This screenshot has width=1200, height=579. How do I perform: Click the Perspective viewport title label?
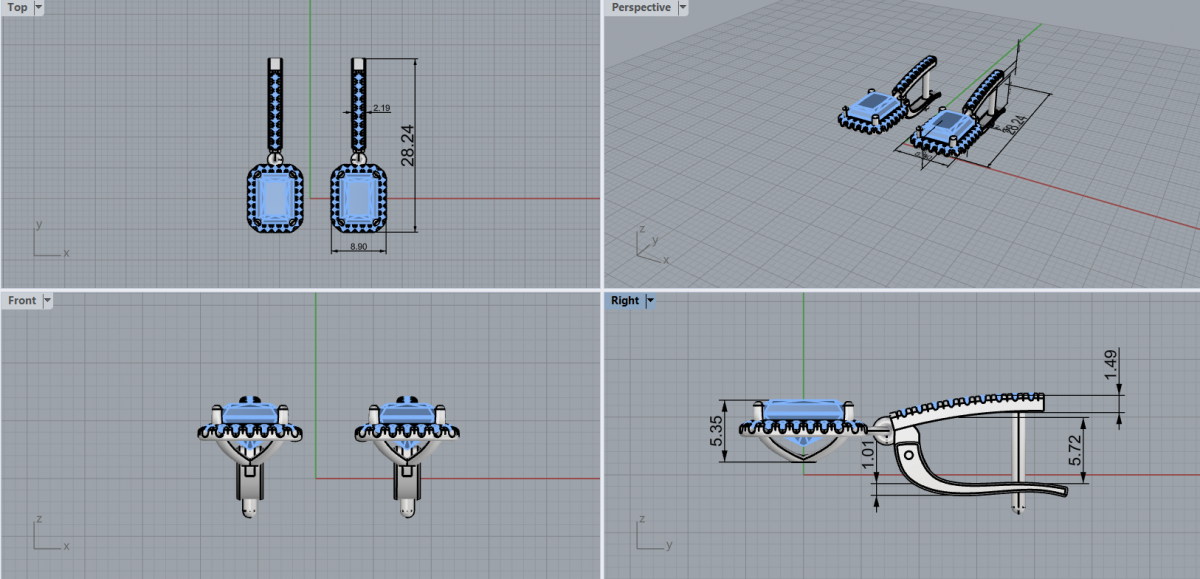tap(641, 8)
